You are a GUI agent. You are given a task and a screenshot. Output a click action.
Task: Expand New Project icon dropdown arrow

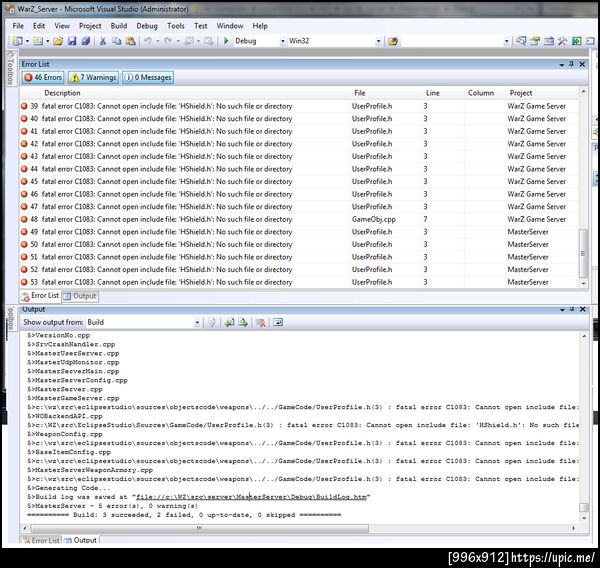[27, 41]
